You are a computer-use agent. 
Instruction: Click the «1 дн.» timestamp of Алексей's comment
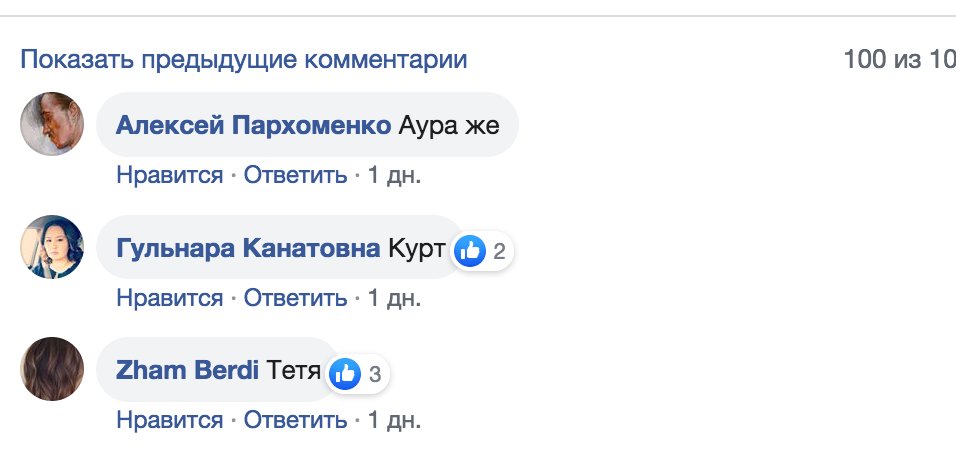click(x=394, y=175)
